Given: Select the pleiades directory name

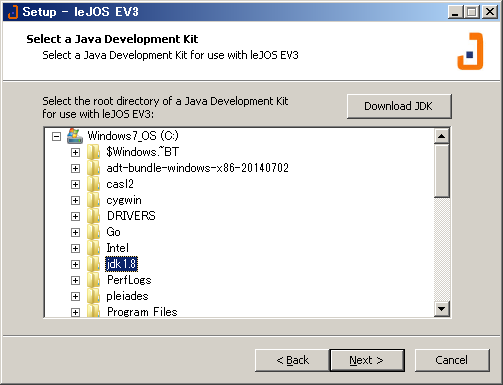Looking at the screenshot, I should pyautogui.click(x=127, y=296).
